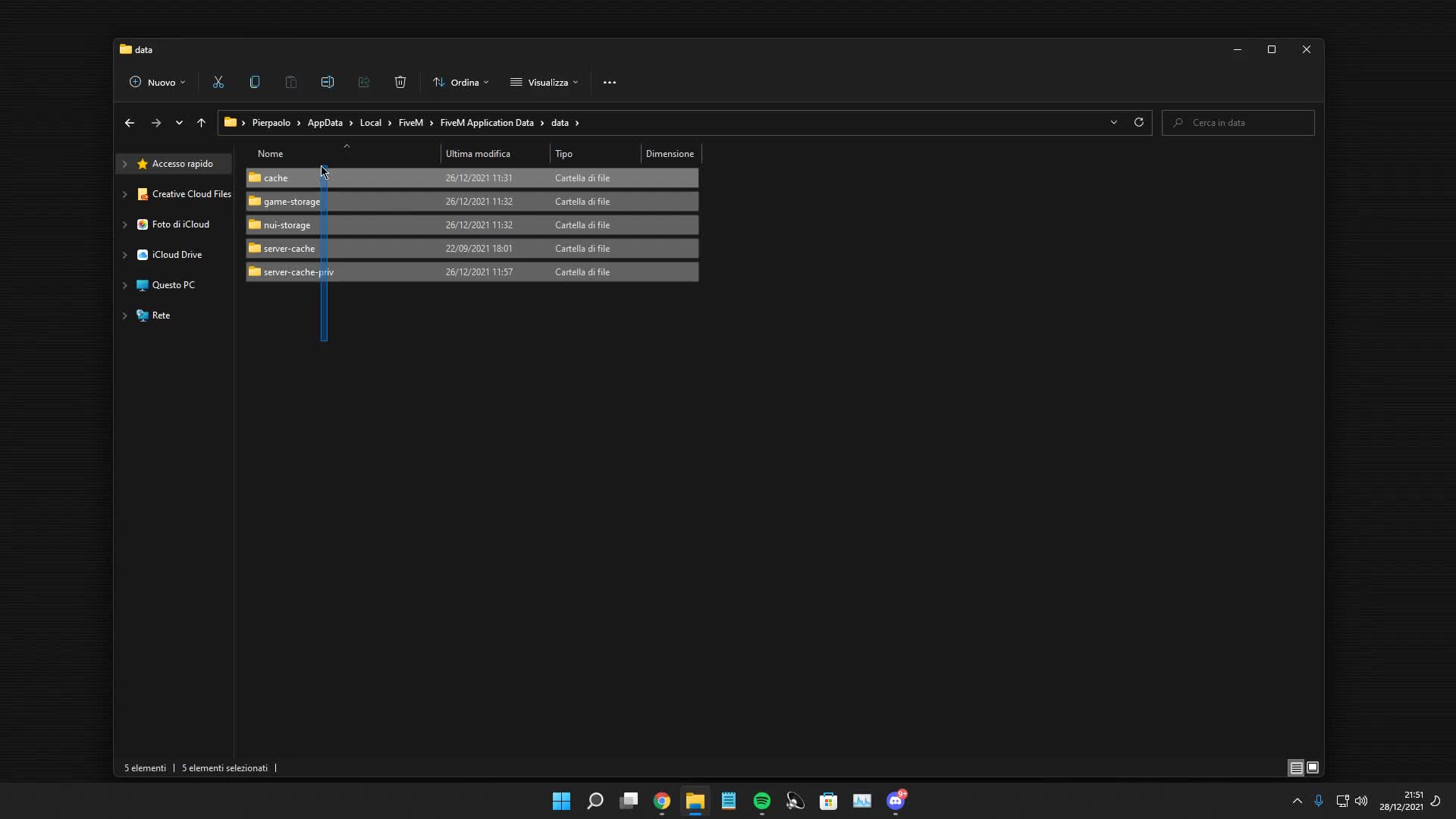The height and width of the screenshot is (819, 1456).
Task: Copy the selected items
Action: 255,82
